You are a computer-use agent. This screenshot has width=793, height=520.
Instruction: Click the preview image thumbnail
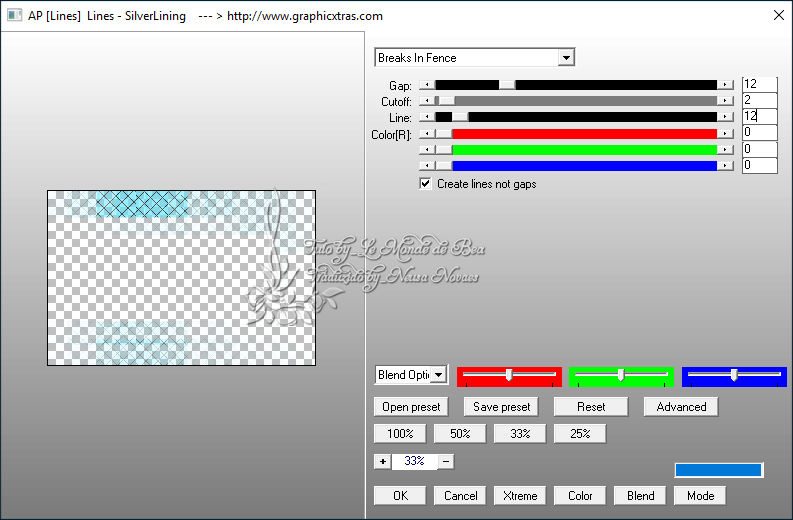[x=182, y=278]
